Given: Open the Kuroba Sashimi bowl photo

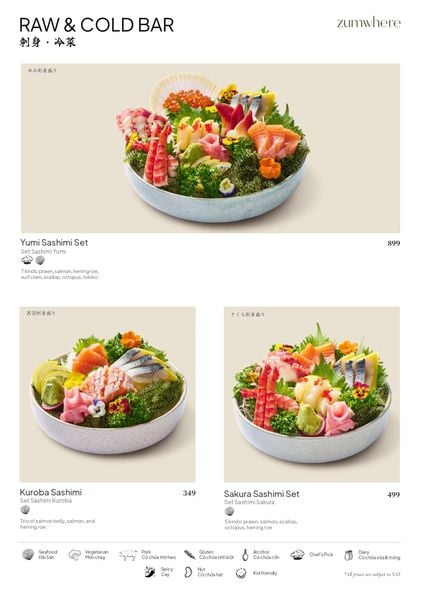Looking at the screenshot, I should tap(107, 394).
